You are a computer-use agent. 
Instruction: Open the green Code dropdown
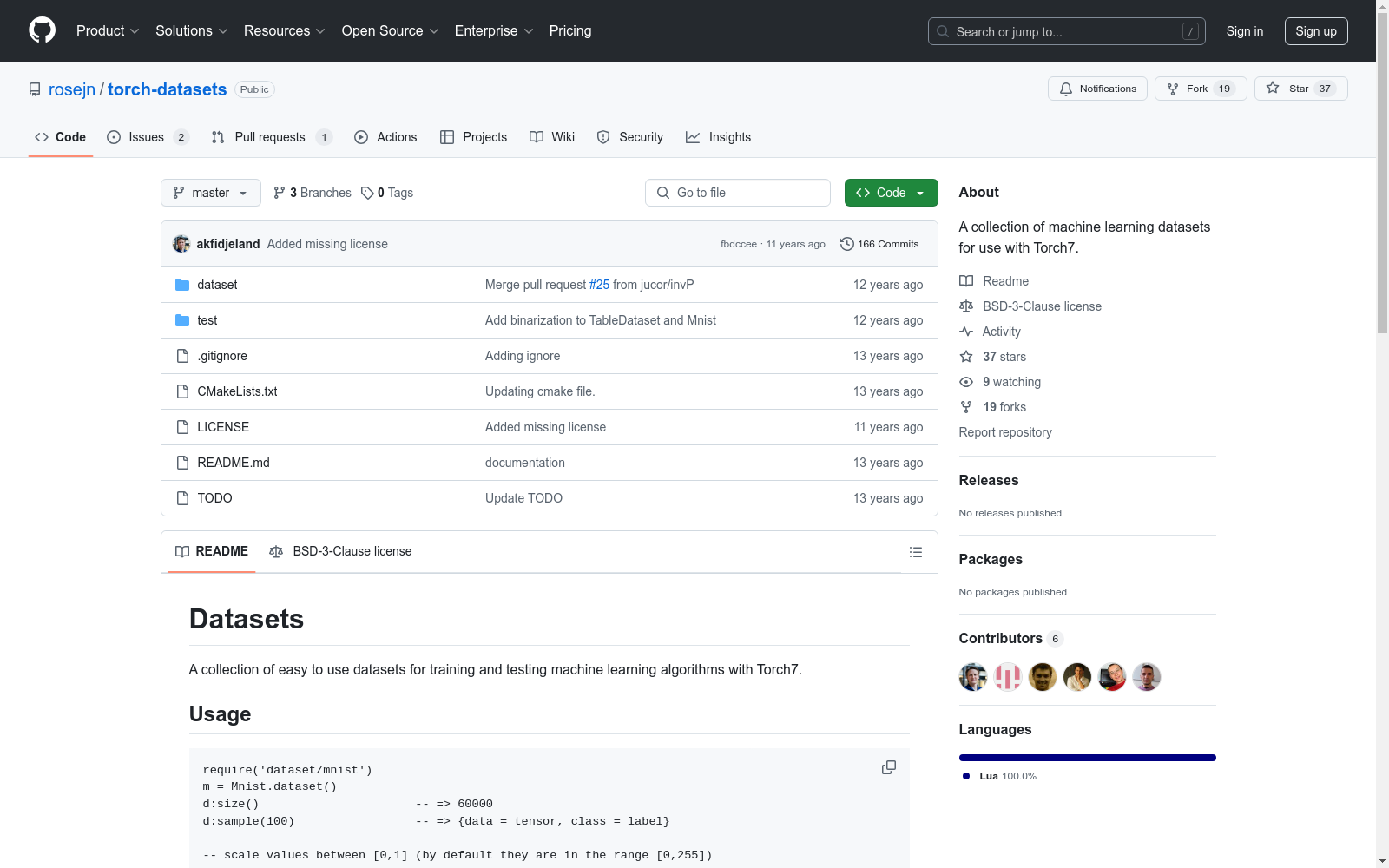pyautogui.click(x=891, y=193)
